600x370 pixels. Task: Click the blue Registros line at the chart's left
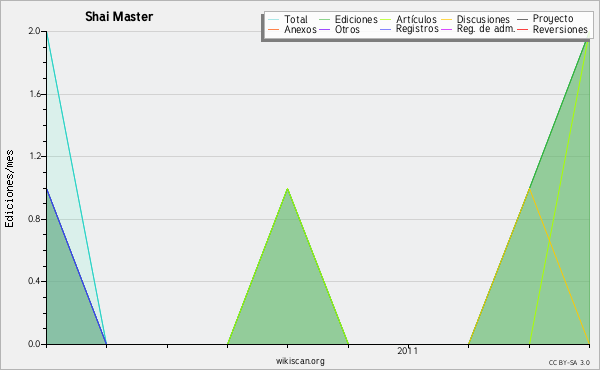click(x=77, y=266)
